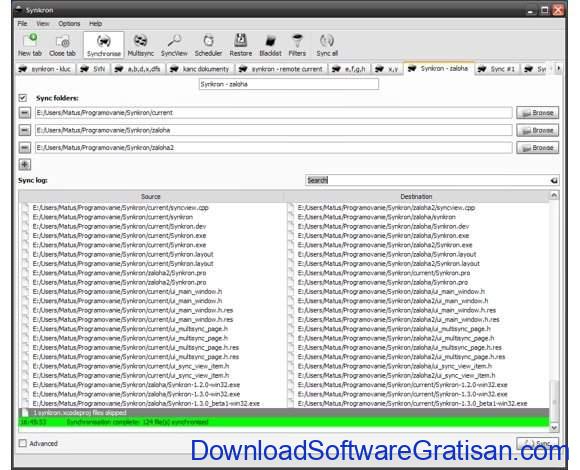580x470 pixels.
Task: Select the Synchronise mode icon
Action: coord(104,45)
